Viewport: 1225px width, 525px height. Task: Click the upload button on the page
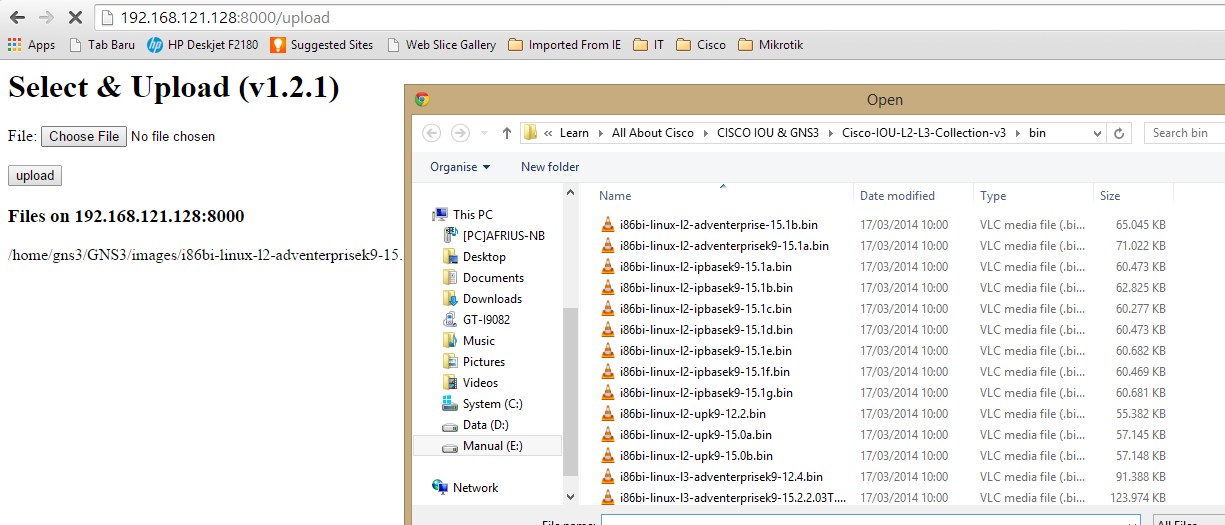pos(35,176)
